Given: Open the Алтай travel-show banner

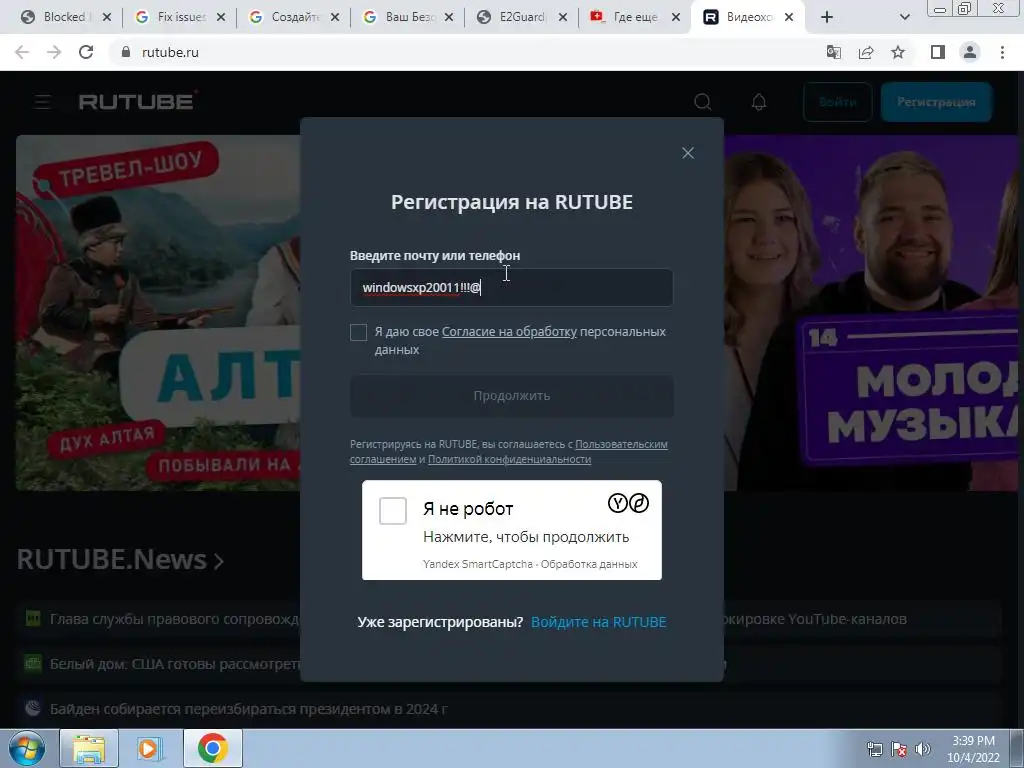Looking at the screenshot, I should click(158, 312).
